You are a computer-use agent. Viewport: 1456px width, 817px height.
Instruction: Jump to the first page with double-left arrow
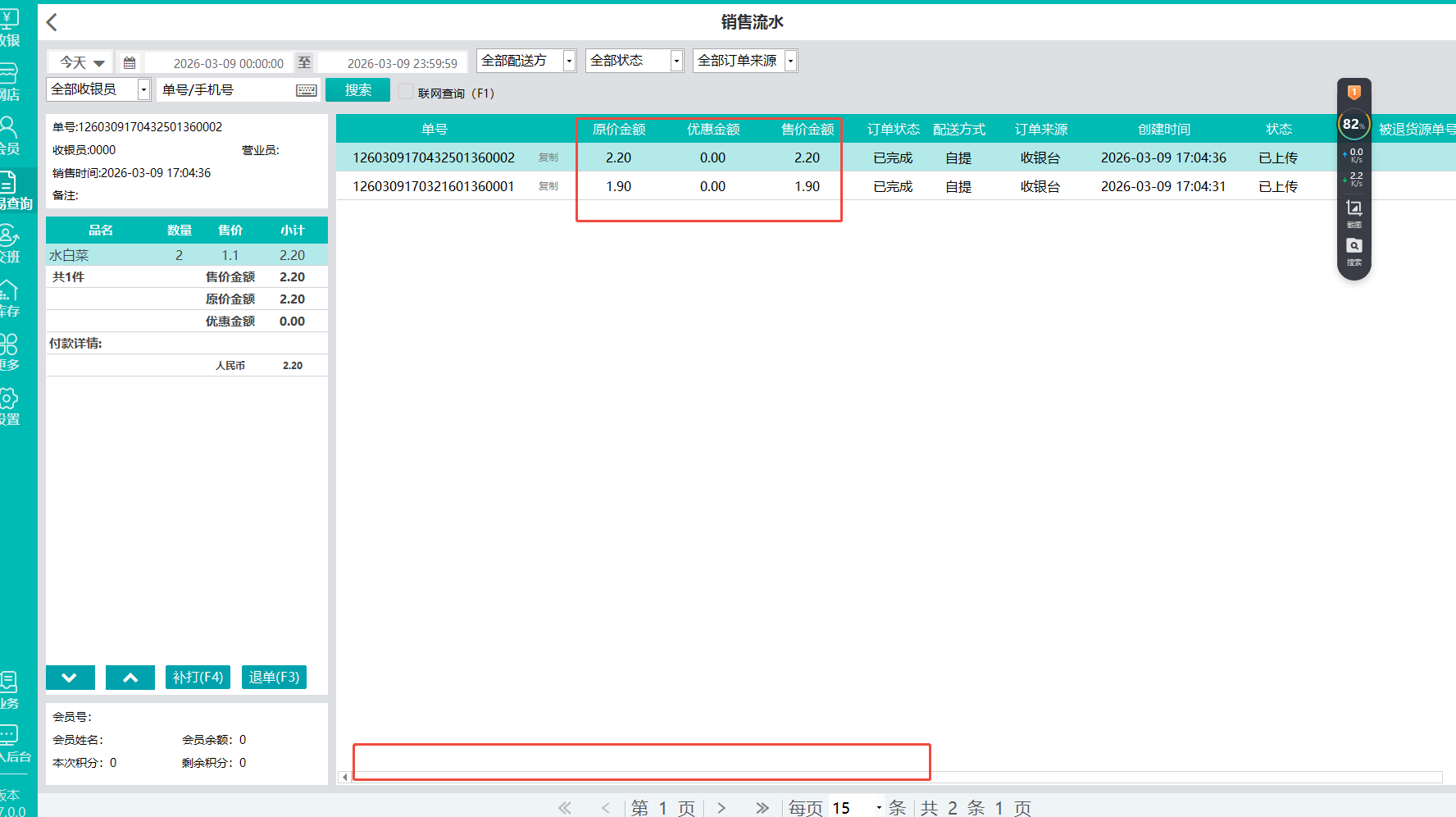(565, 808)
